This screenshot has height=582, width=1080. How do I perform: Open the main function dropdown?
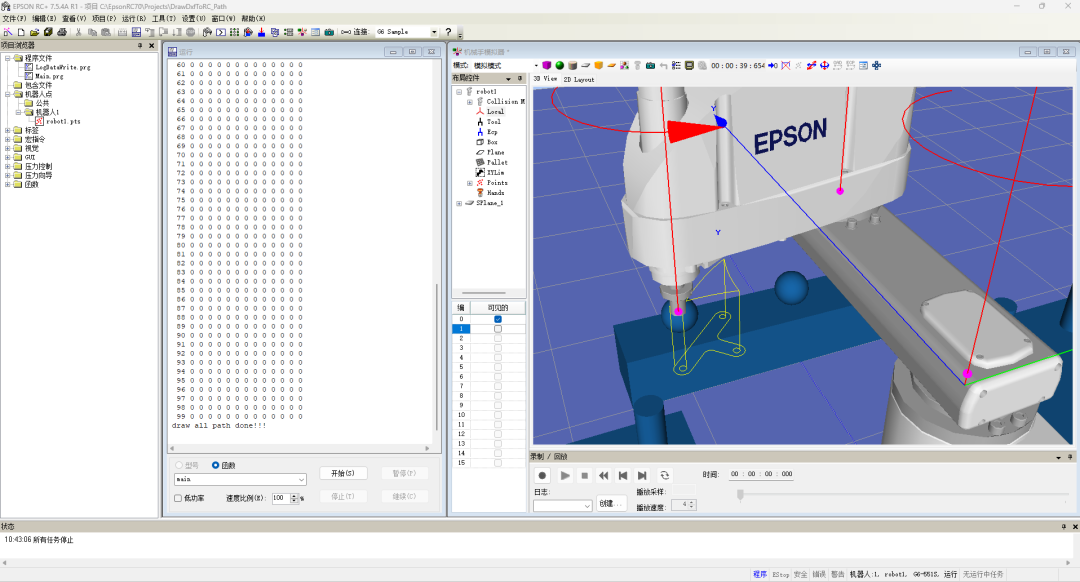[x=240, y=479]
